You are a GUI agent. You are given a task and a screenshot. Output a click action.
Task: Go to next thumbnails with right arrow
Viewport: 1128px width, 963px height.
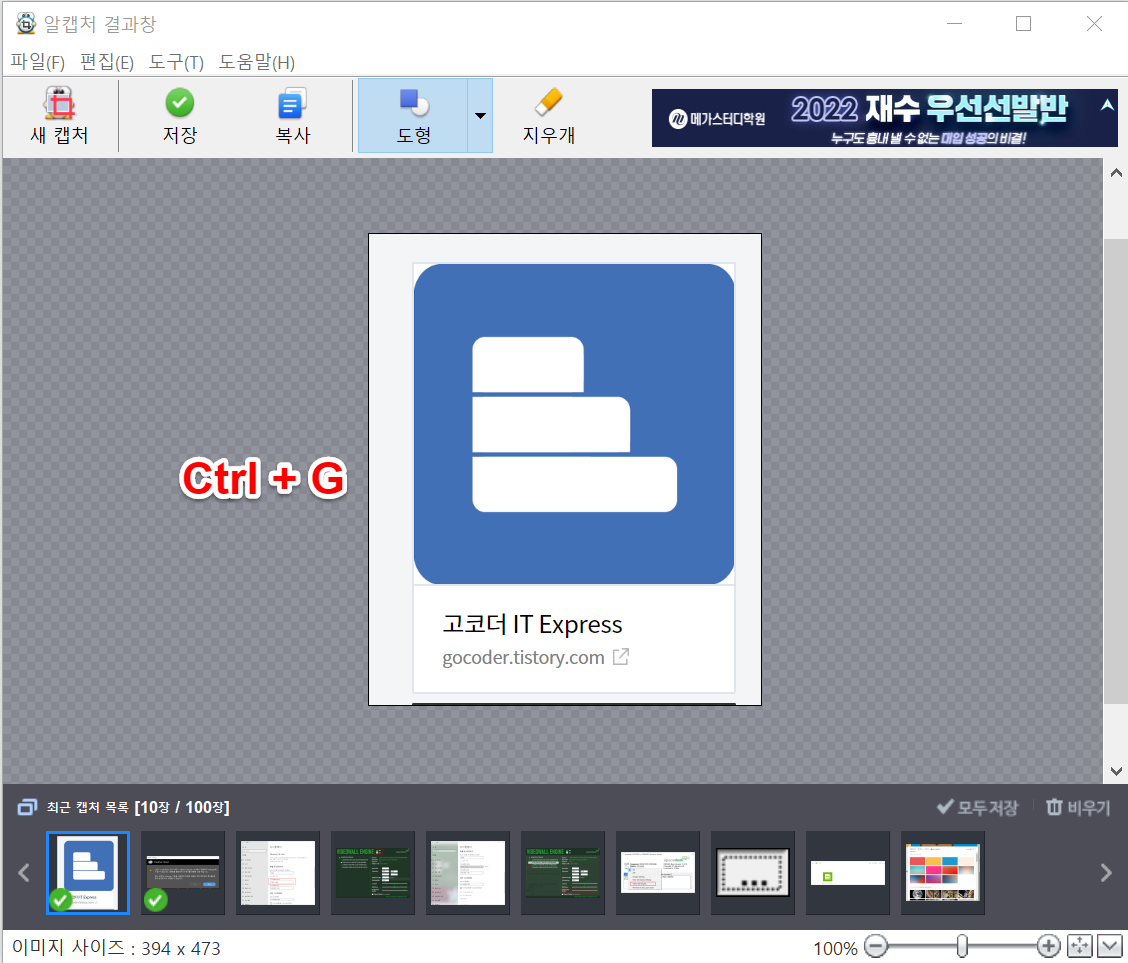[1106, 872]
